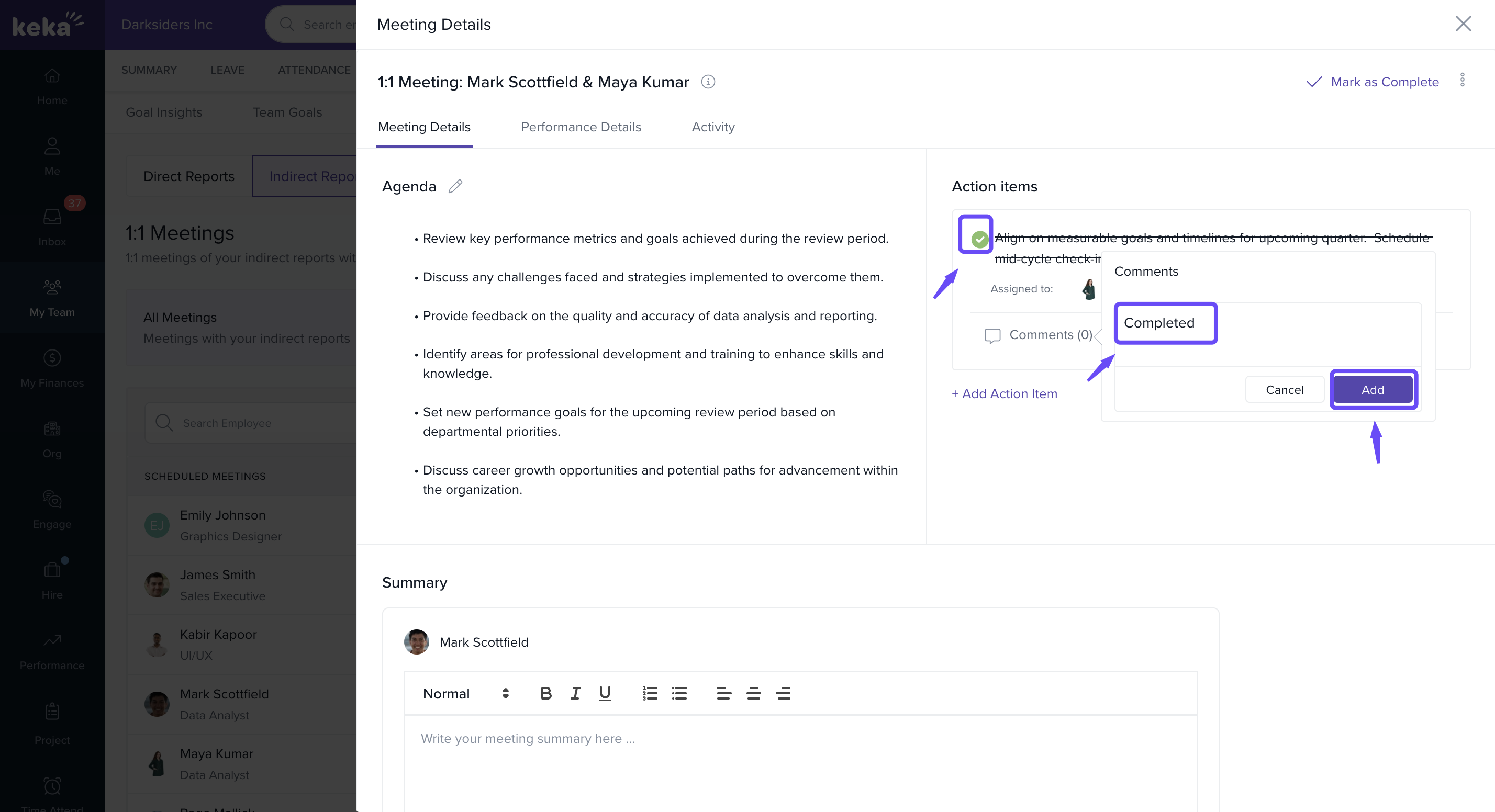This screenshot has height=812, width=1495.
Task: Right align the summary text
Action: pyautogui.click(x=783, y=693)
